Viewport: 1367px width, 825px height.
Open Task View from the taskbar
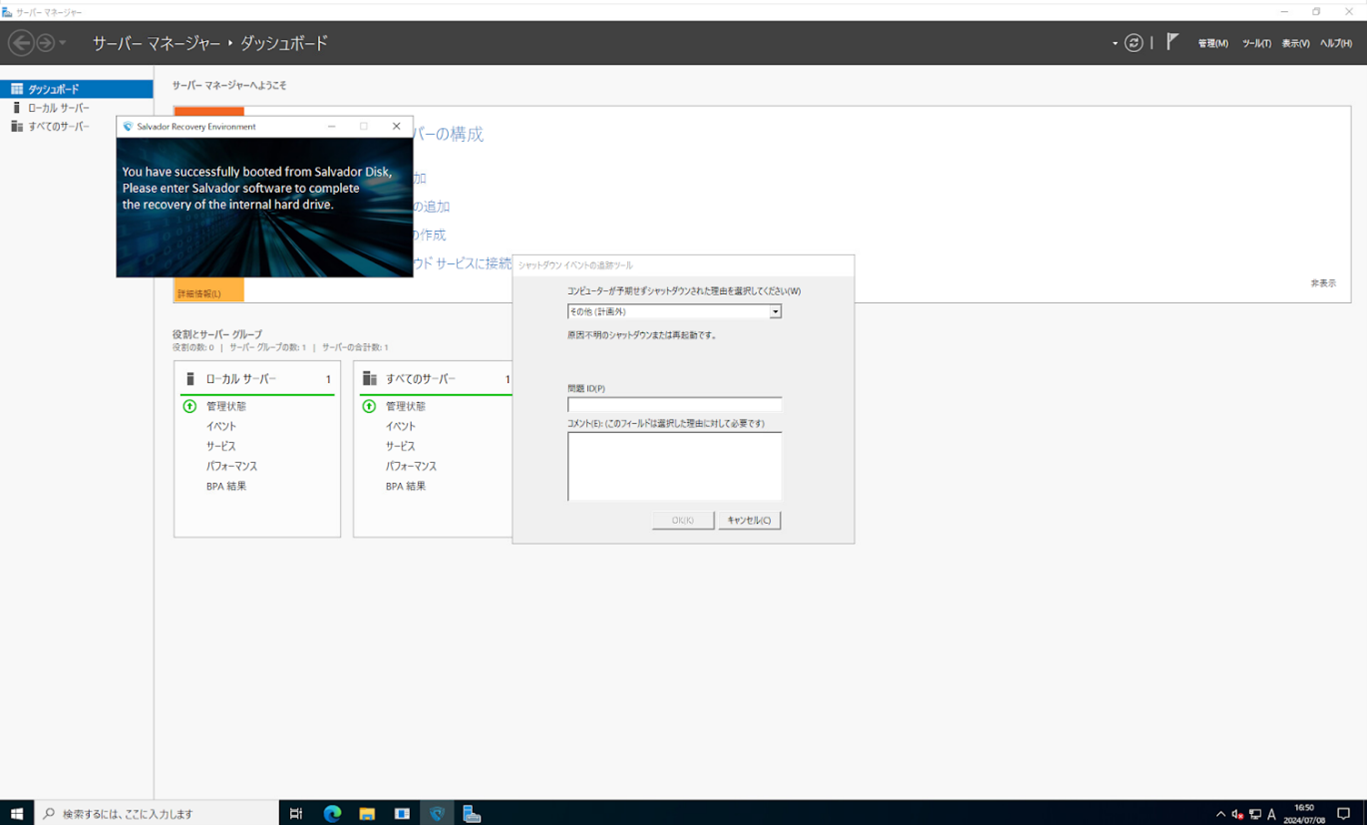click(x=296, y=814)
